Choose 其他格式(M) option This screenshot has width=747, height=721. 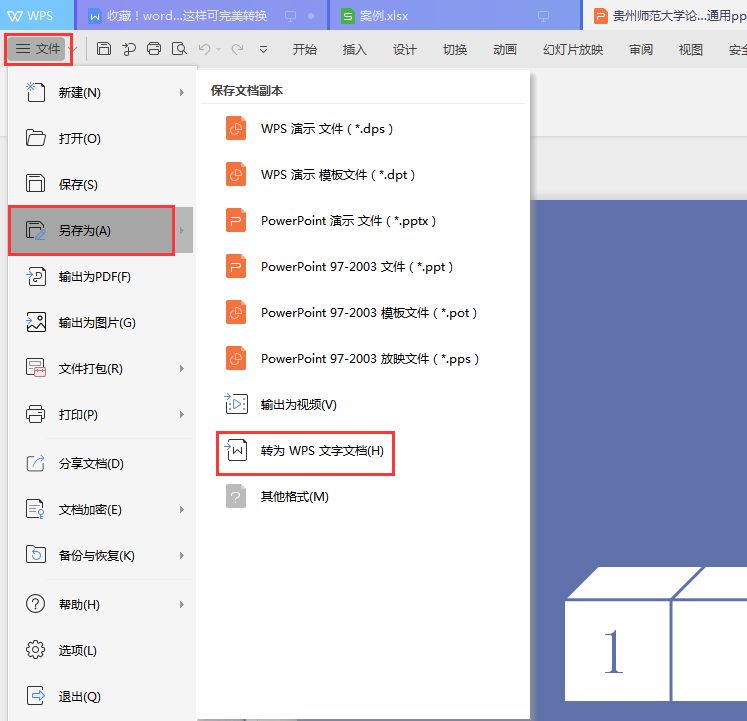(364, 497)
